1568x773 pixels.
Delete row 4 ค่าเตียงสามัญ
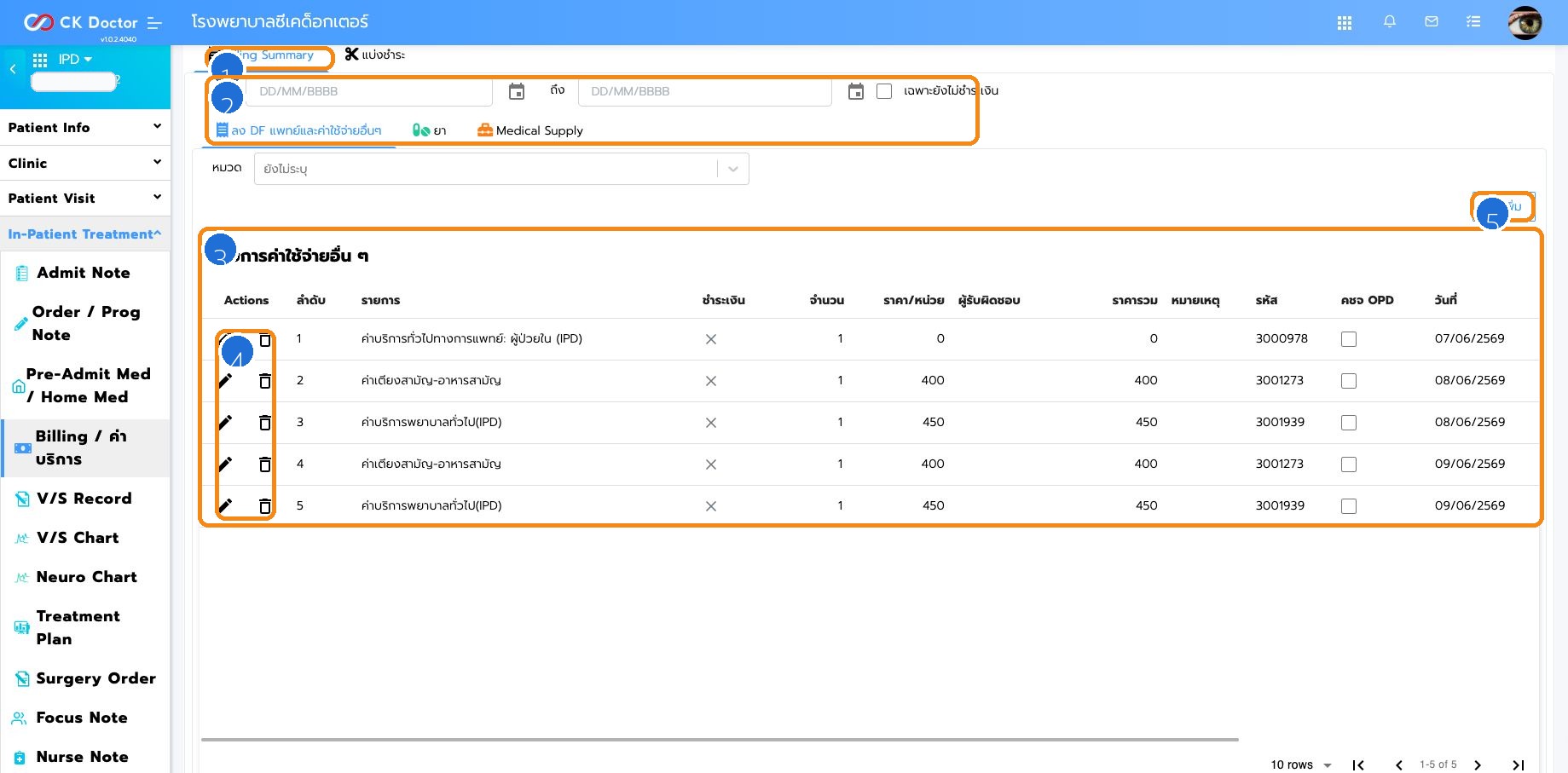[265, 464]
